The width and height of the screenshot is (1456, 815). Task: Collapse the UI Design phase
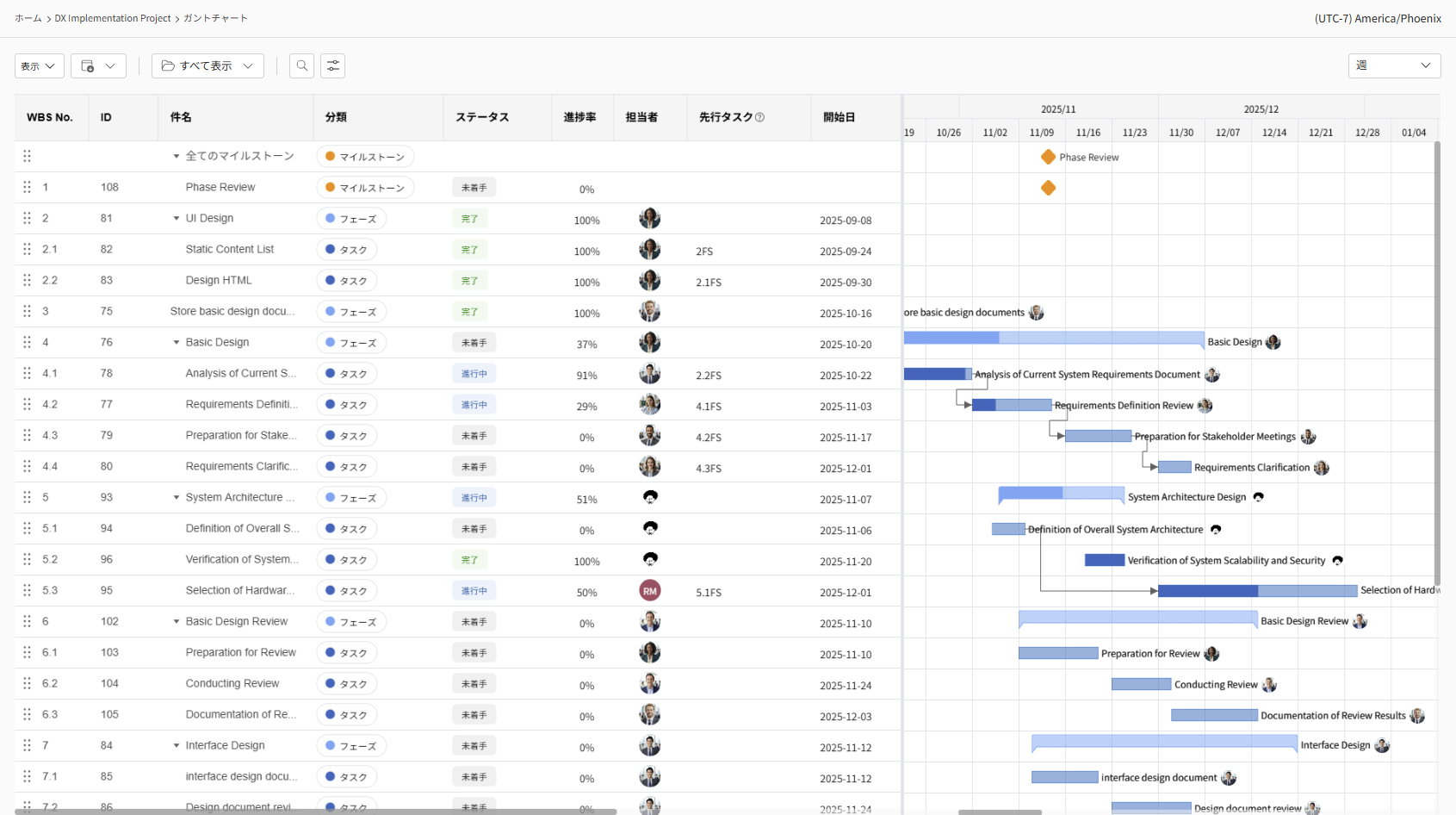[x=177, y=219]
